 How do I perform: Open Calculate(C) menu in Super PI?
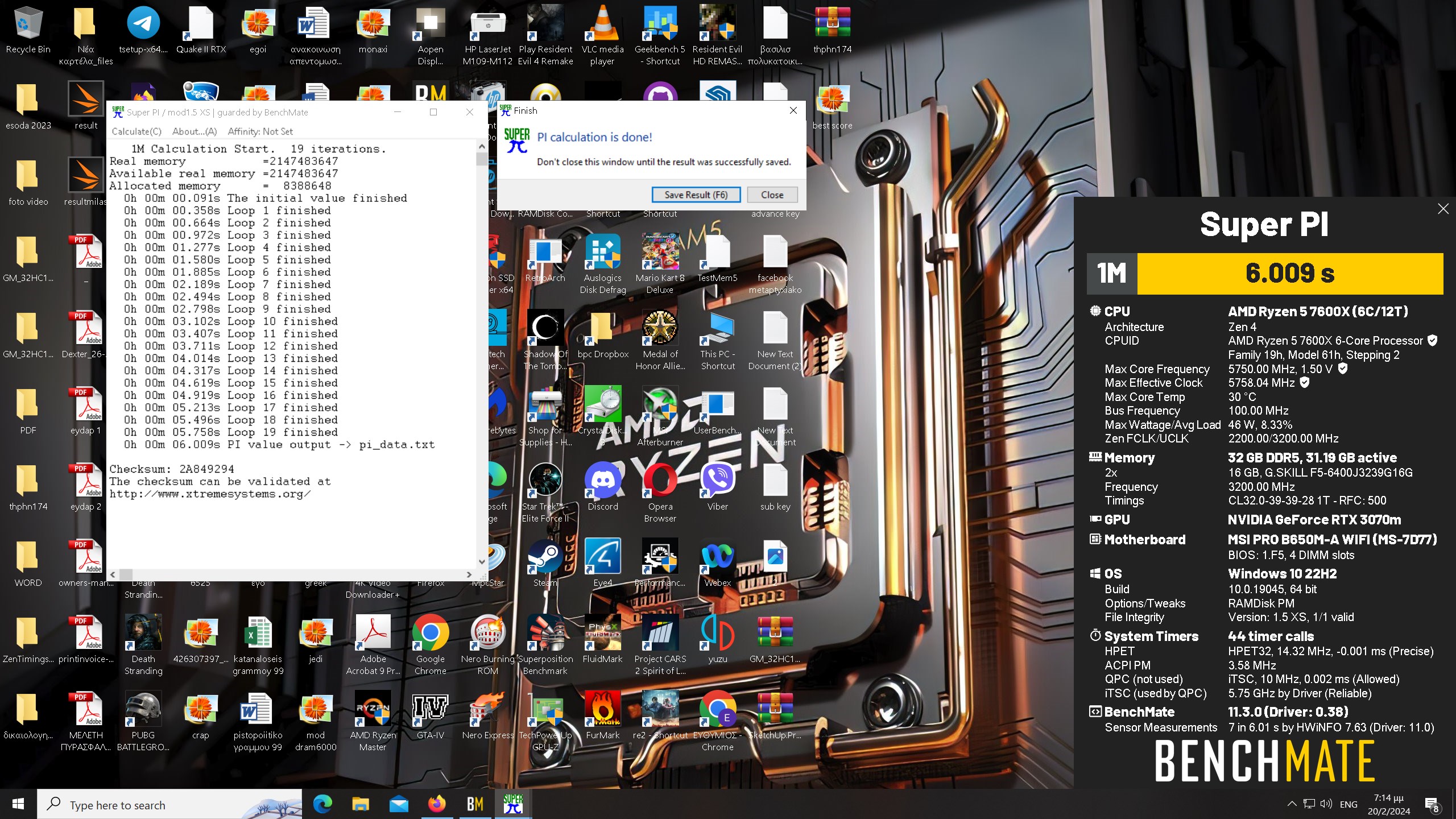pos(136,131)
